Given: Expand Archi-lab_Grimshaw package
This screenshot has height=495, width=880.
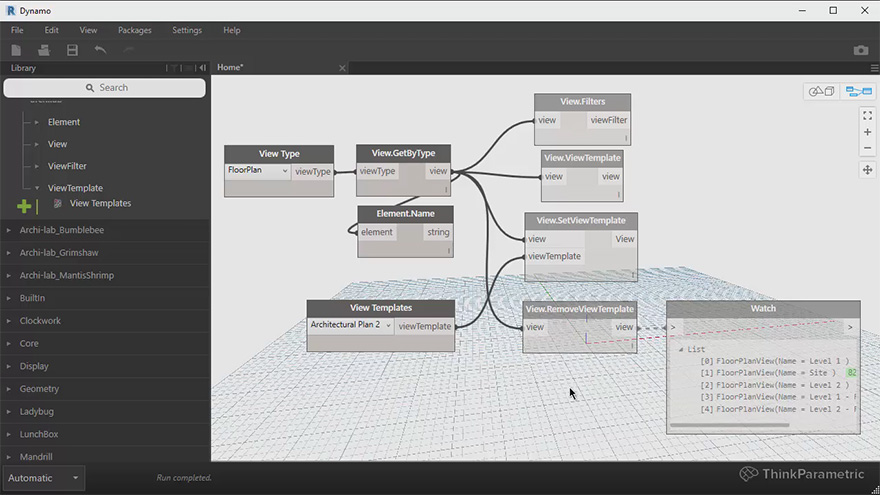Looking at the screenshot, I should [x=8, y=253].
